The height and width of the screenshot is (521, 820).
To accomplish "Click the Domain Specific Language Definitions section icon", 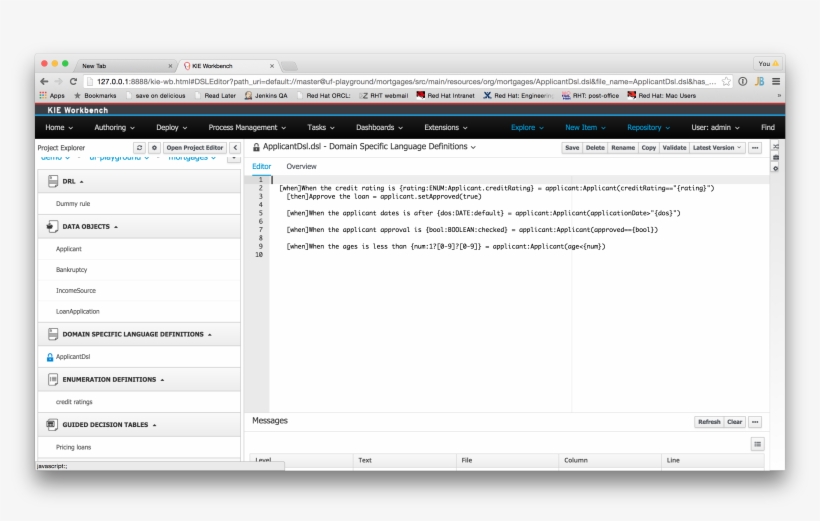I will pyautogui.click(x=53, y=334).
